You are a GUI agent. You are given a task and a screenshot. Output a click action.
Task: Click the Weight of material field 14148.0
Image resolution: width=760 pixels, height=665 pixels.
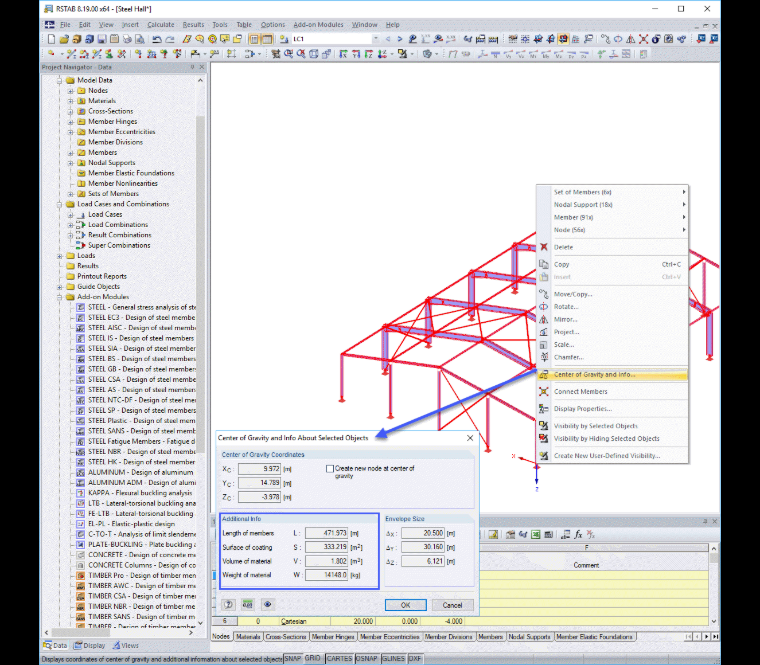coord(327,575)
